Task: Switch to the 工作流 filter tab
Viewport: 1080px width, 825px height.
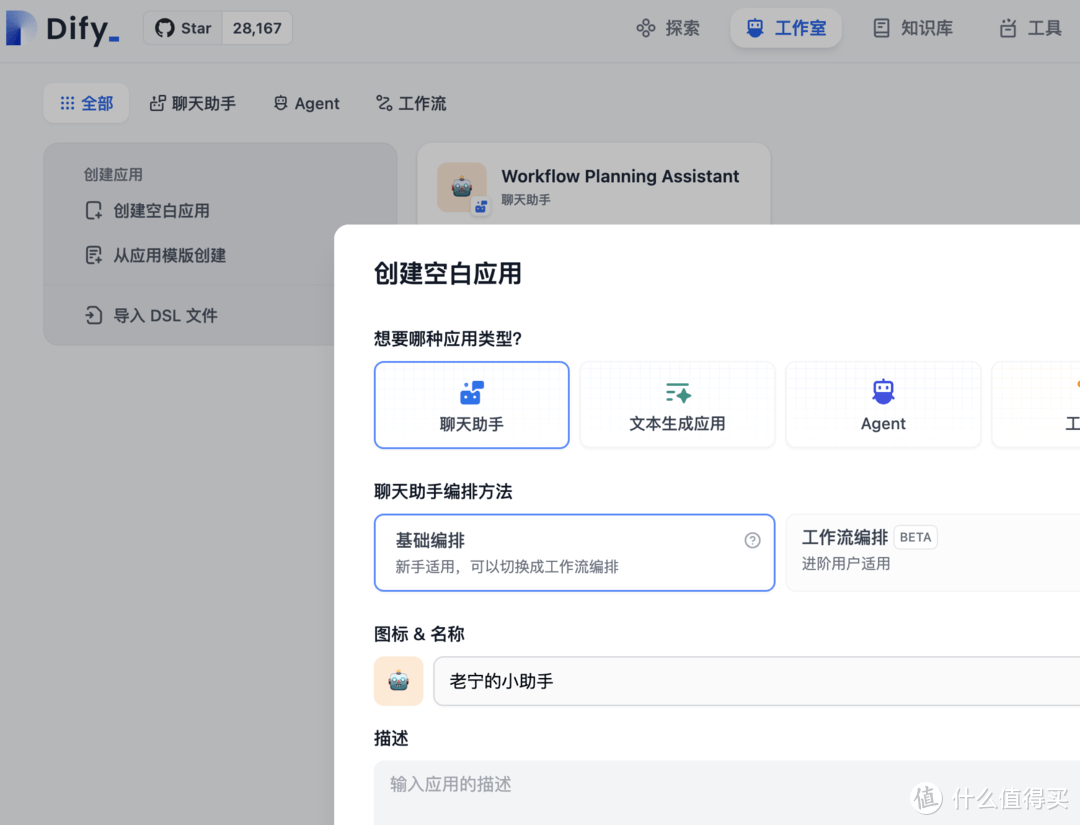Action: click(x=410, y=103)
